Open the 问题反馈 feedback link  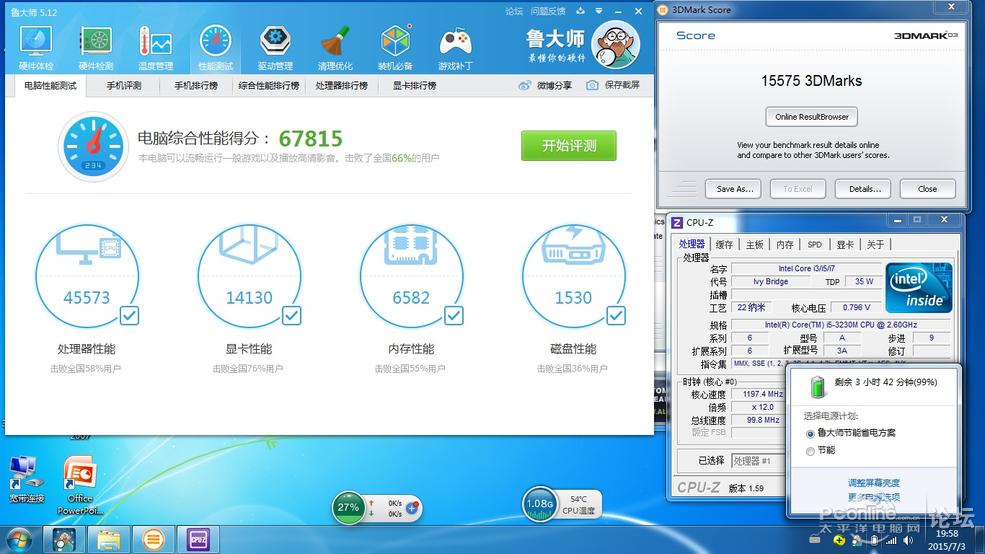pos(548,11)
